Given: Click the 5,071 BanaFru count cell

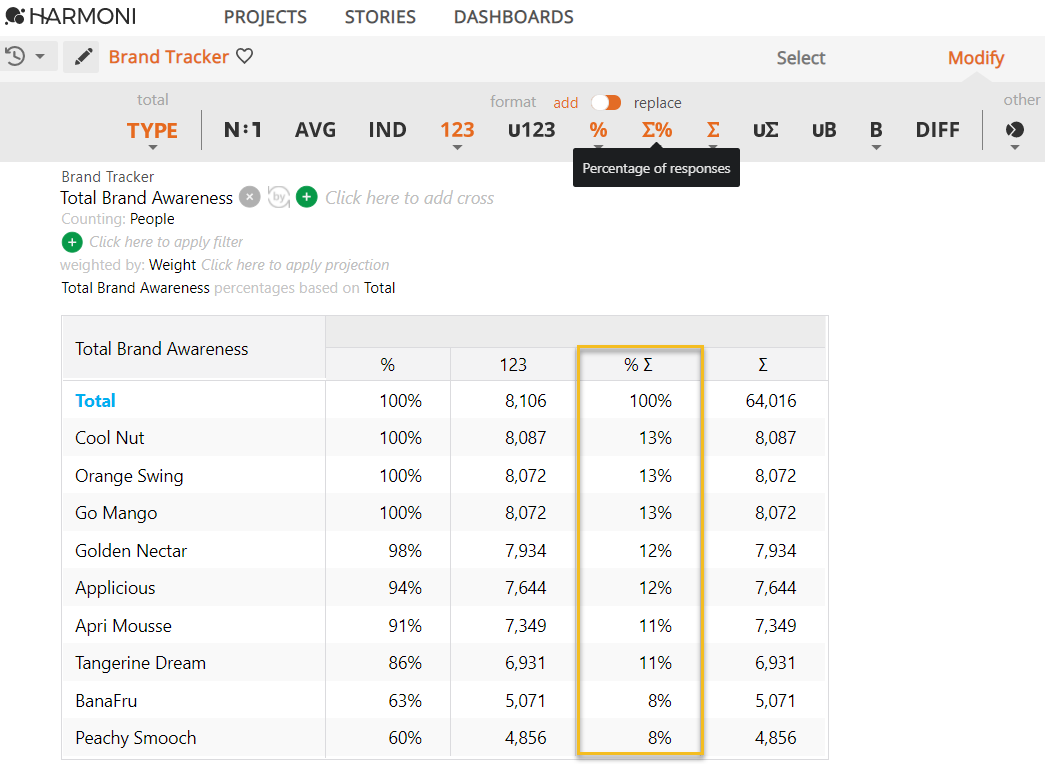Looking at the screenshot, I should click(x=525, y=701).
